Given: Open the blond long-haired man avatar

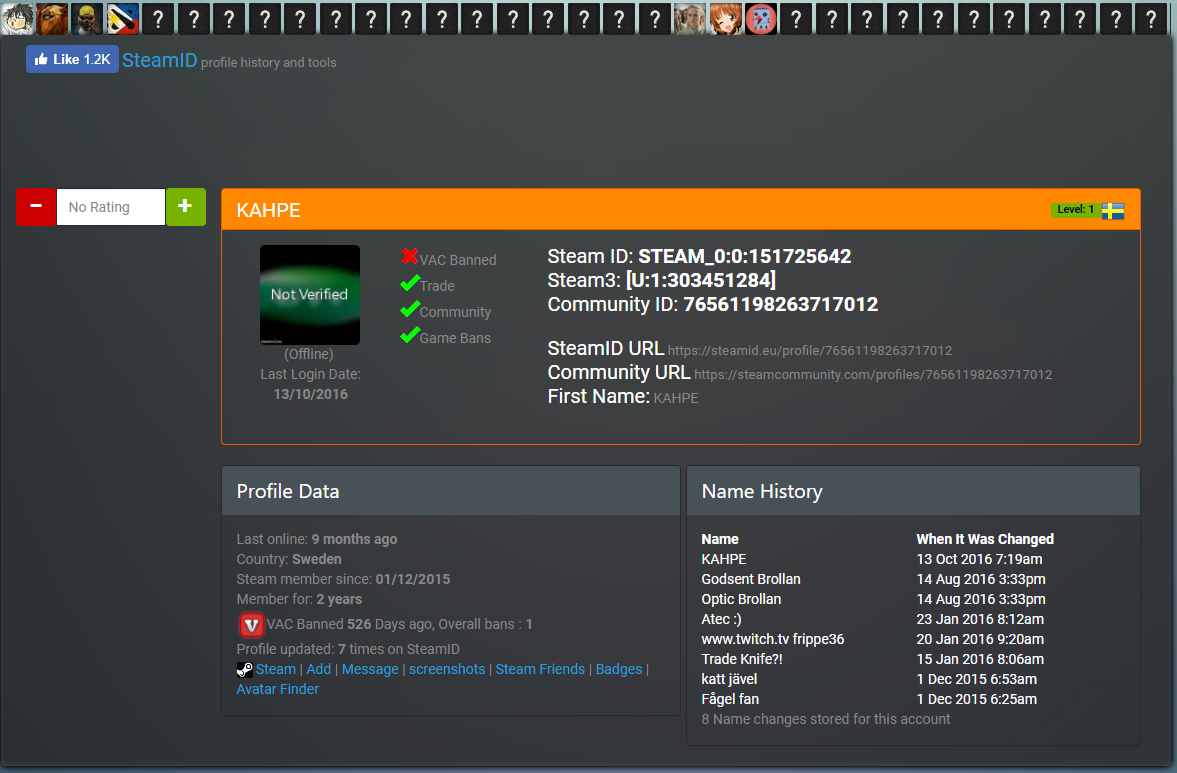Looking at the screenshot, I should click(x=690, y=18).
